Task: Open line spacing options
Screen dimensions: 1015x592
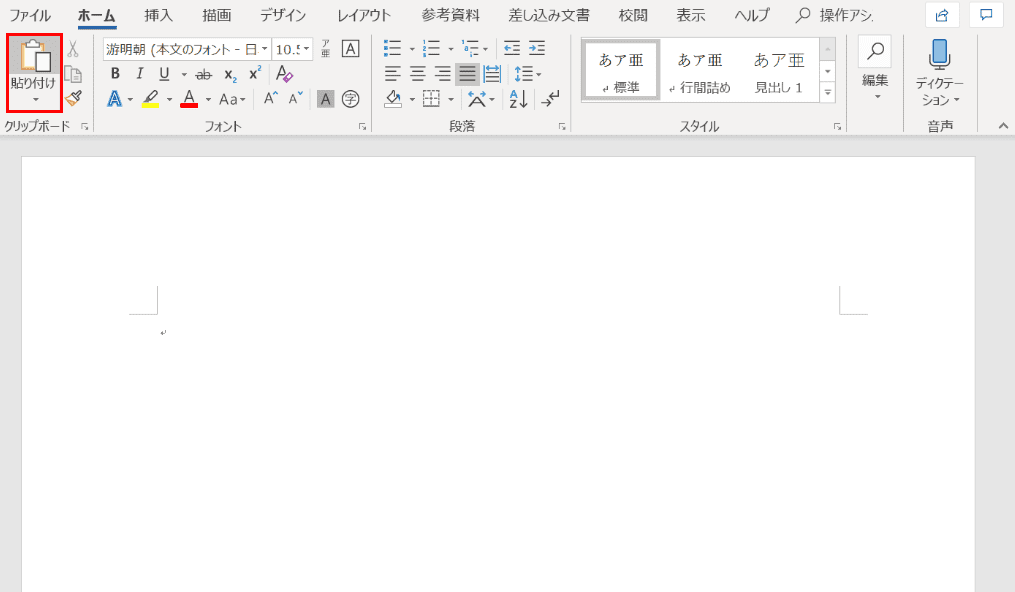Action: click(527, 74)
